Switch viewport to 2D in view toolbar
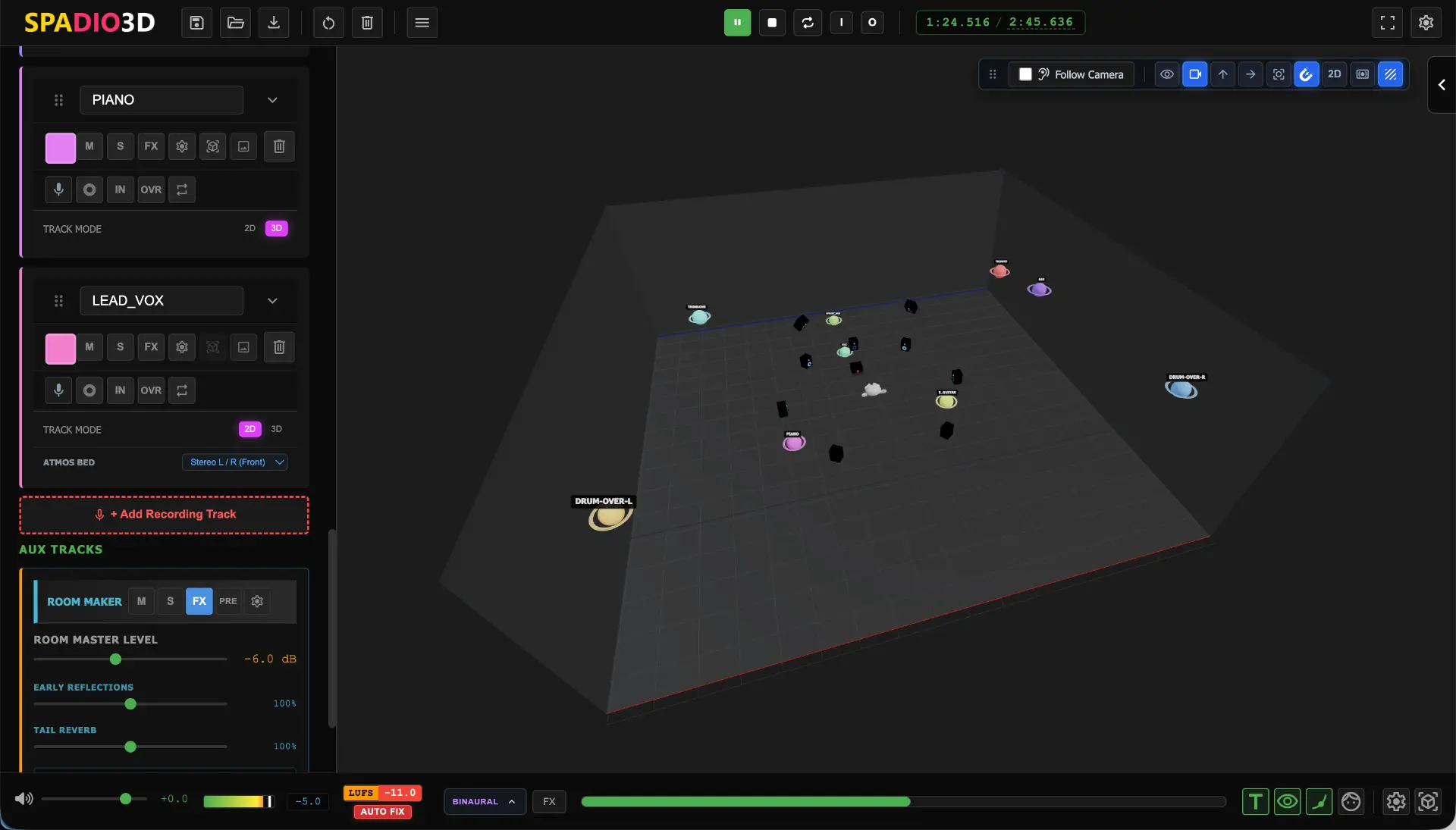This screenshot has width=1456, height=830. pyautogui.click(x=1335, y=74)
